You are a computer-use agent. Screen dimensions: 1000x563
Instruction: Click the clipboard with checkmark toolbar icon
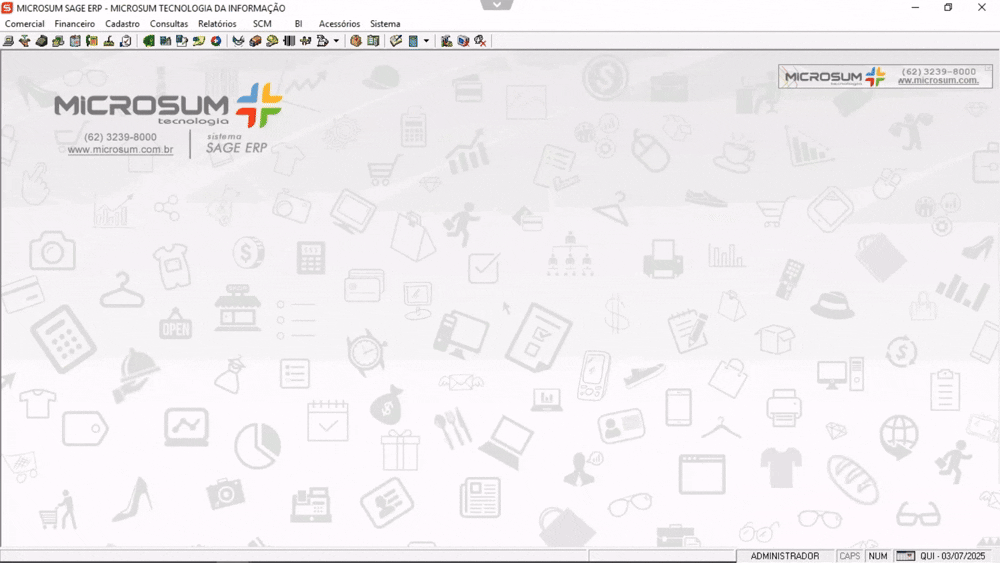pos(126,41)
